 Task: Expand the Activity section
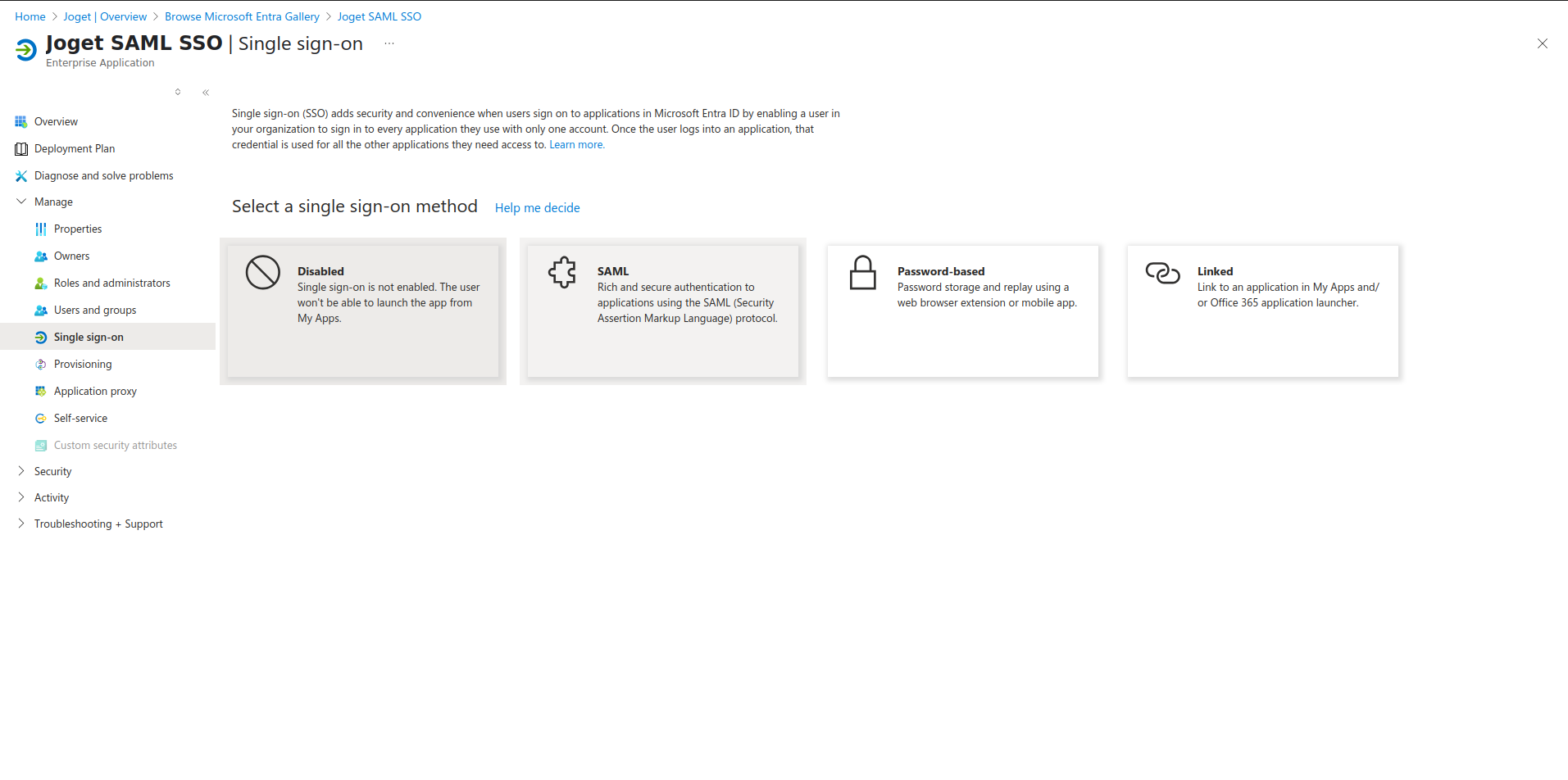(x=21, y=497)
